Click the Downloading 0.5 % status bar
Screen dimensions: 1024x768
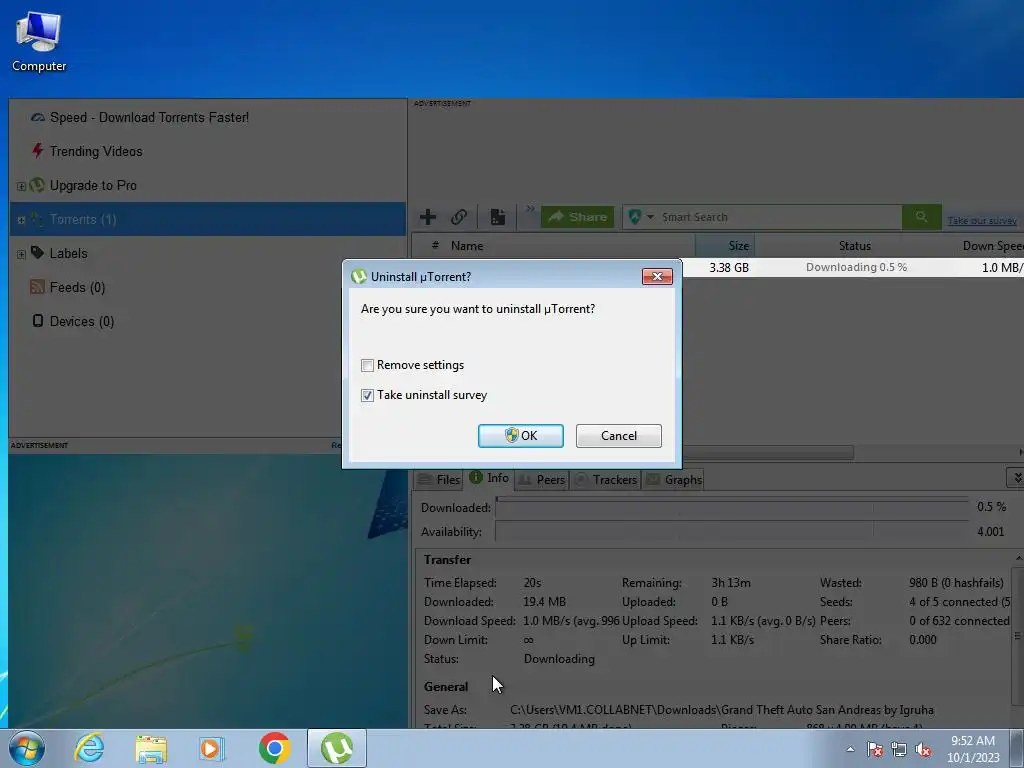point(856,267)
